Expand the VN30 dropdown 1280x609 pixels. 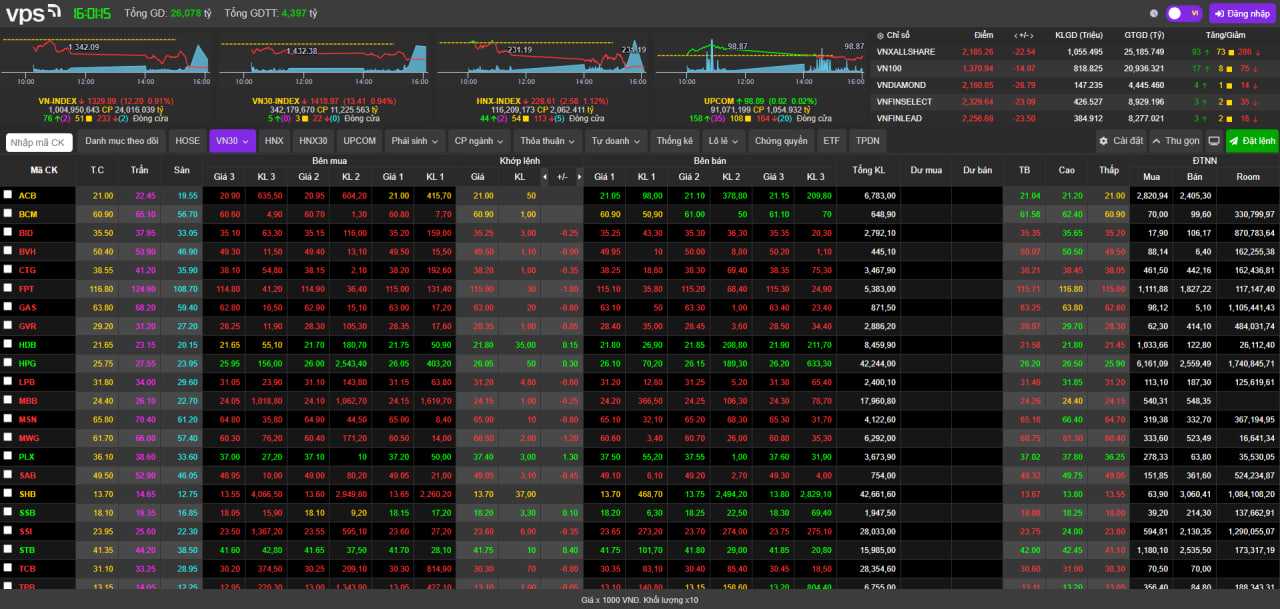pyautogui.click(x=232, y=141)
